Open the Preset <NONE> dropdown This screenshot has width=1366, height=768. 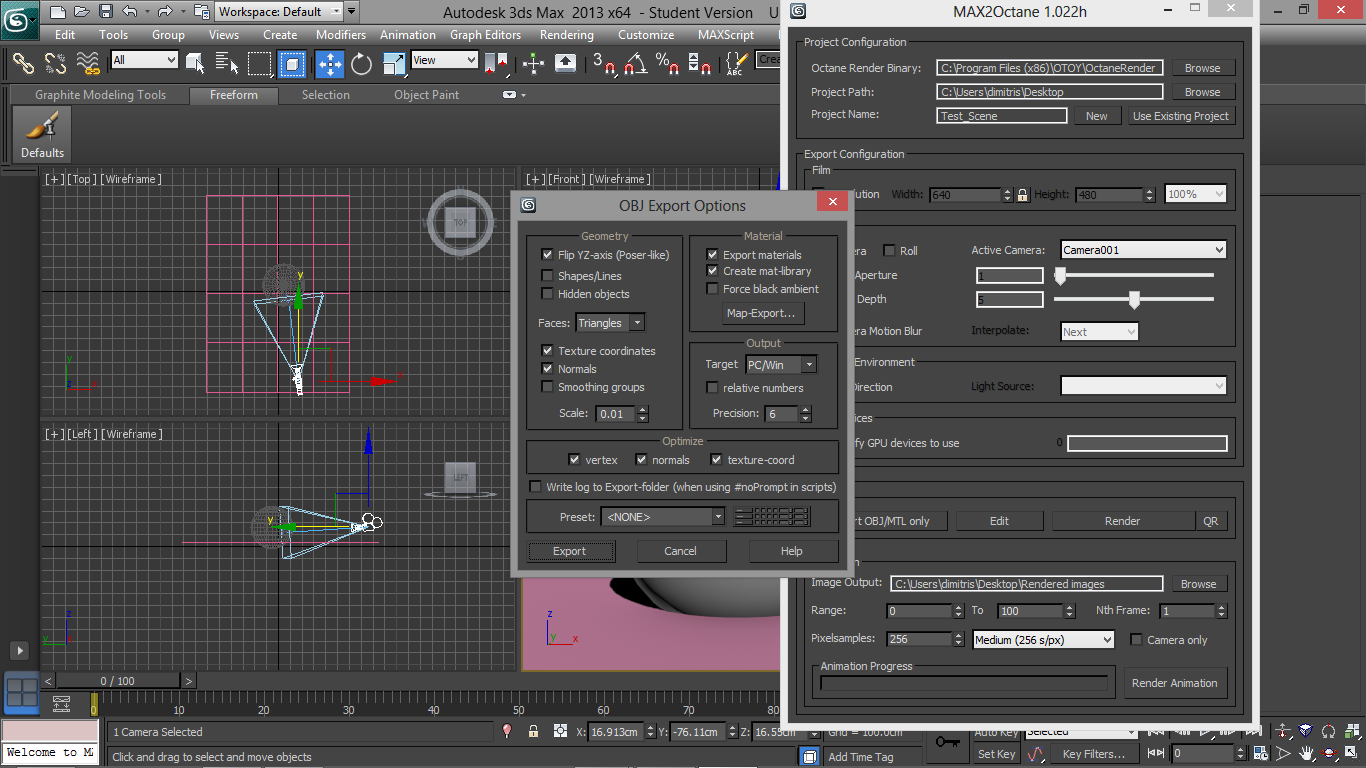pos(663,517)
